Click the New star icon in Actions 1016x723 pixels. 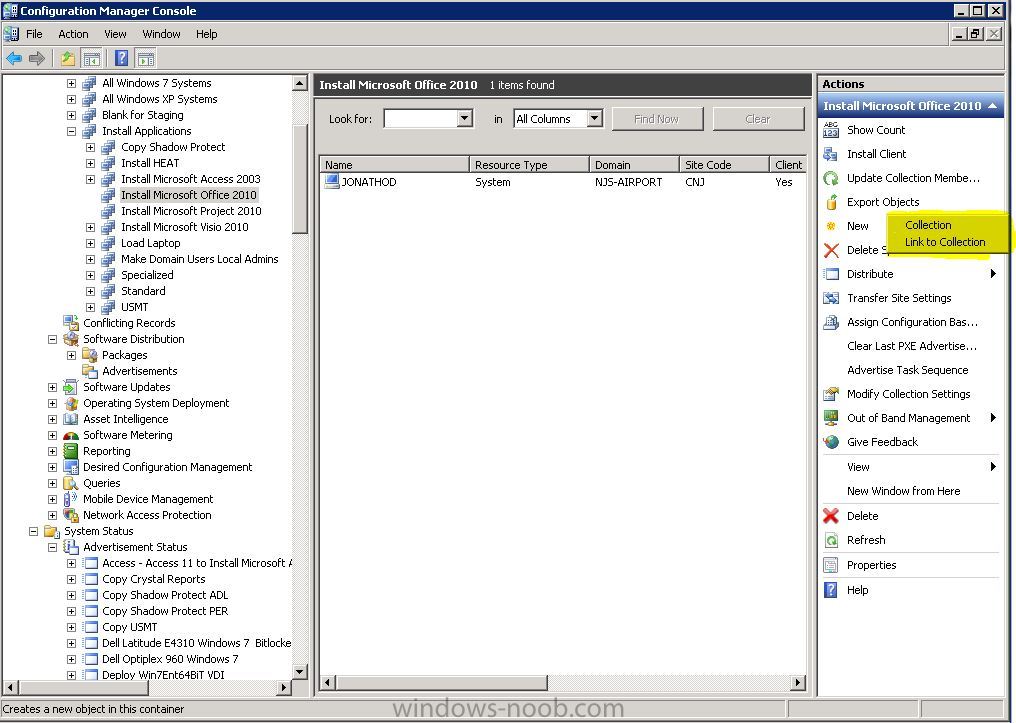click(x=831, y=226)
